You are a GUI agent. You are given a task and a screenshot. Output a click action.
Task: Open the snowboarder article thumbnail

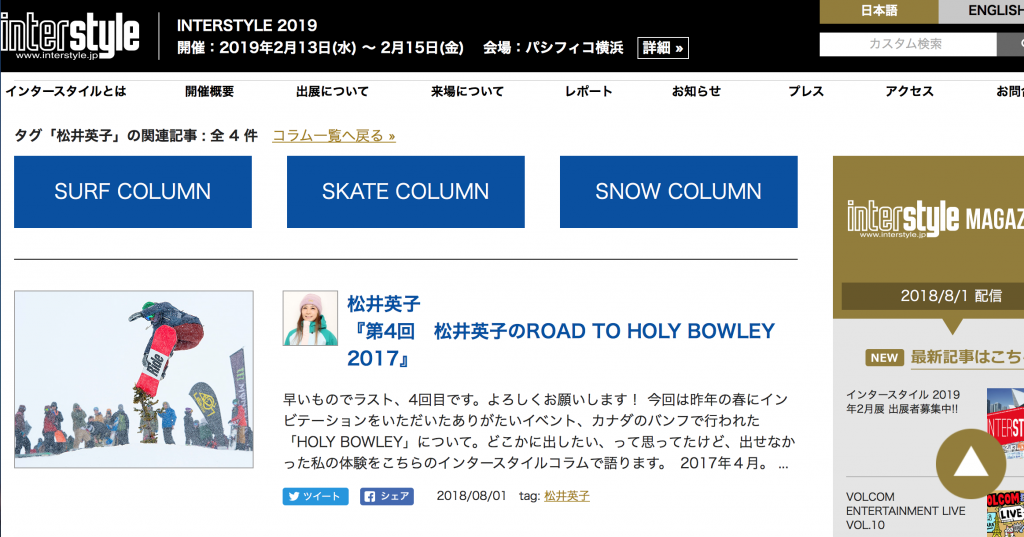(x=134, y=379)
